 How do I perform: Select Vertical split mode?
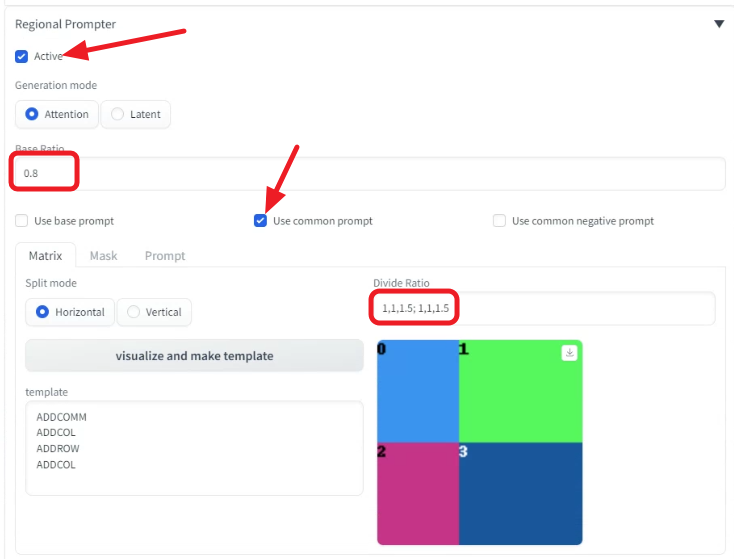154,312
